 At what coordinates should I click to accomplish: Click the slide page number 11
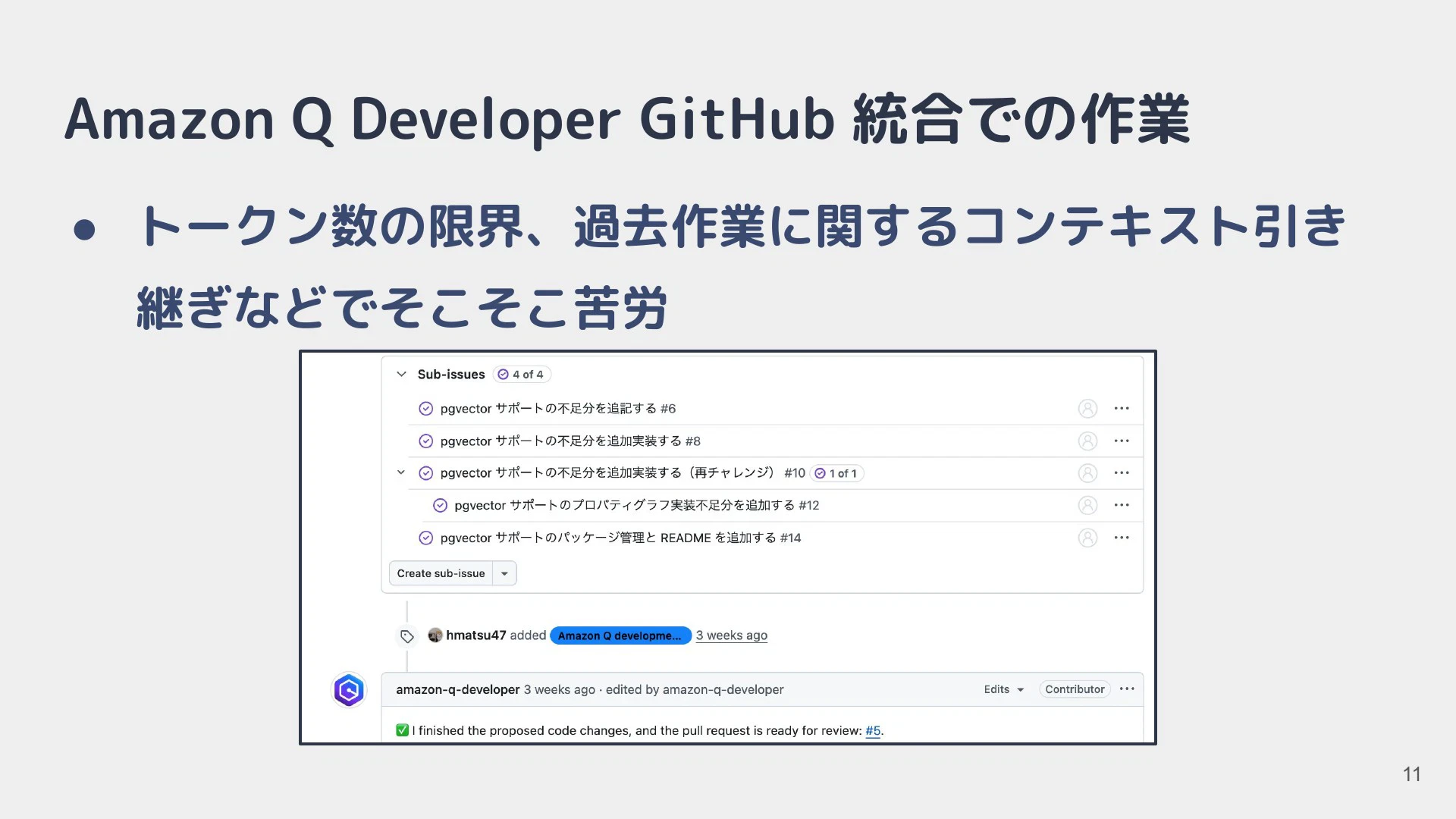[1411, 774]
